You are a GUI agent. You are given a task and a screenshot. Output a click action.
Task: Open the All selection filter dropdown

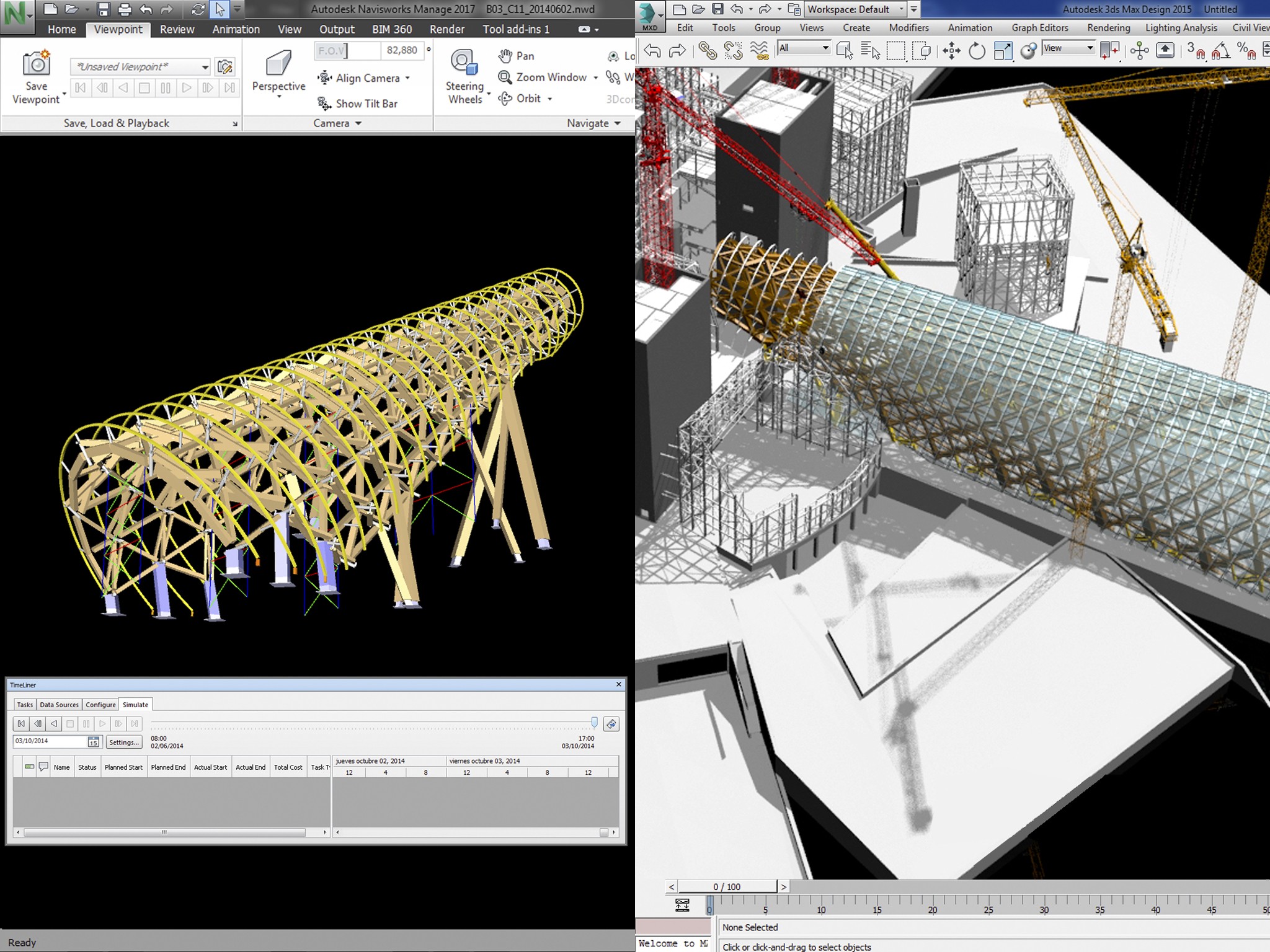[804, 48]
